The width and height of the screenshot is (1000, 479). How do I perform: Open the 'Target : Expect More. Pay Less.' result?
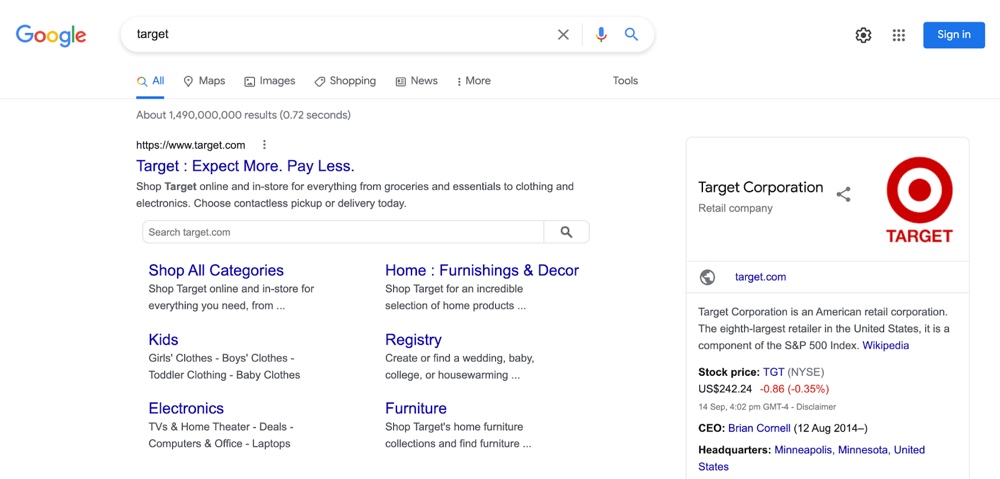click(x=245, y=166)
